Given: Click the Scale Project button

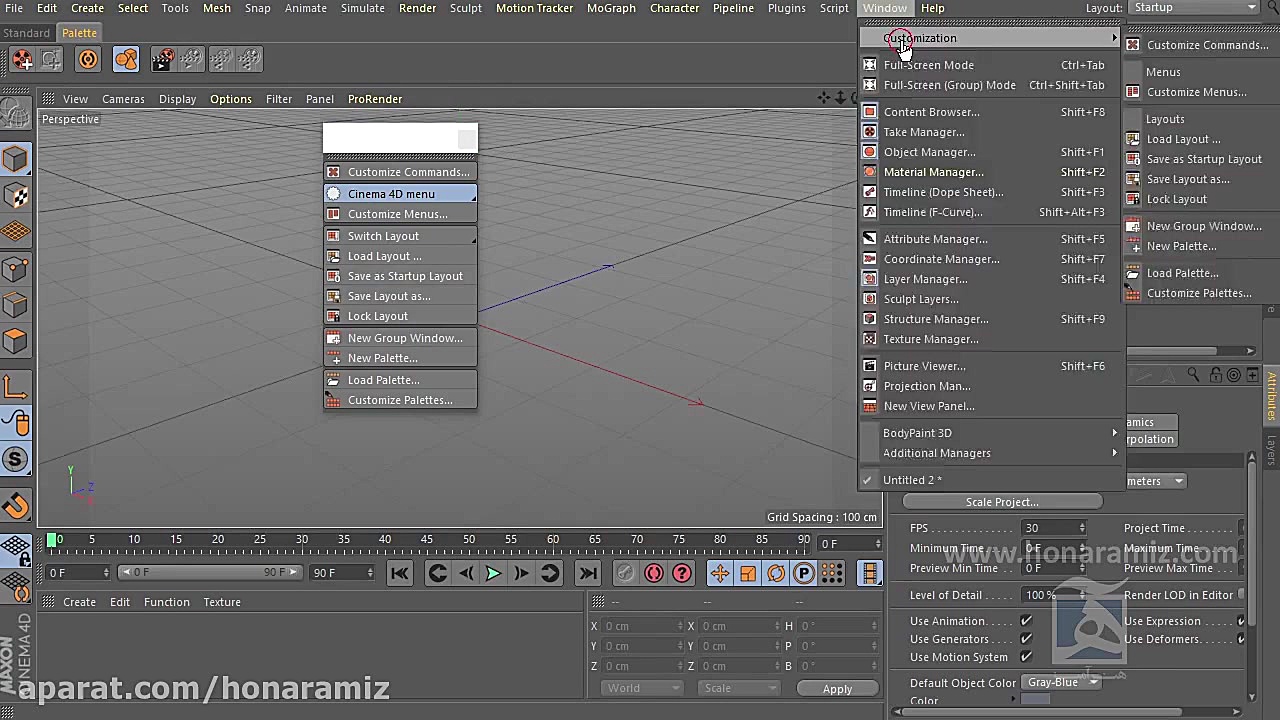Looking at the screenshot, I should coord(1002,502).
